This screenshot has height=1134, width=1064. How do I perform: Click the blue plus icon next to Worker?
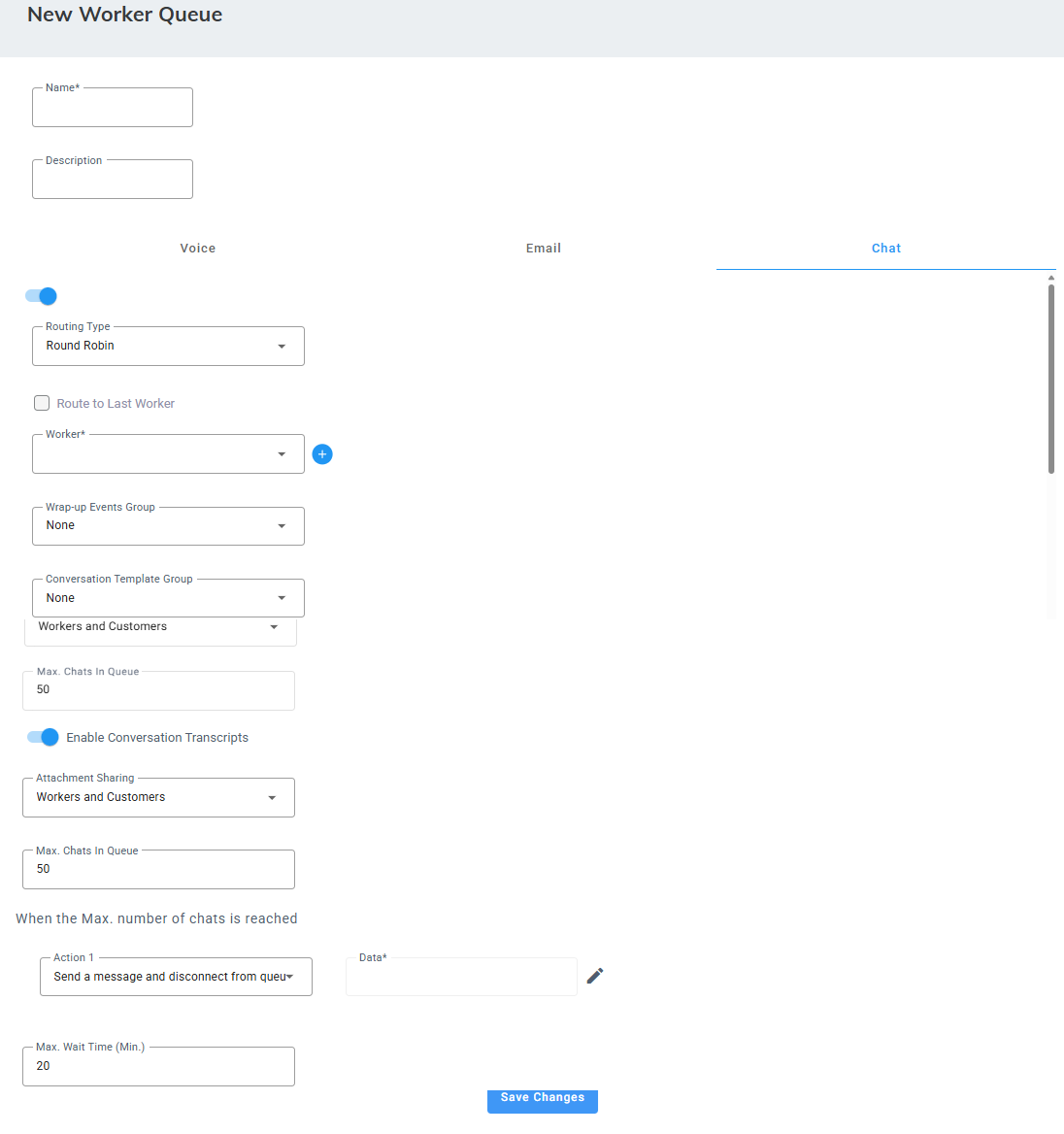click(322, 454)
